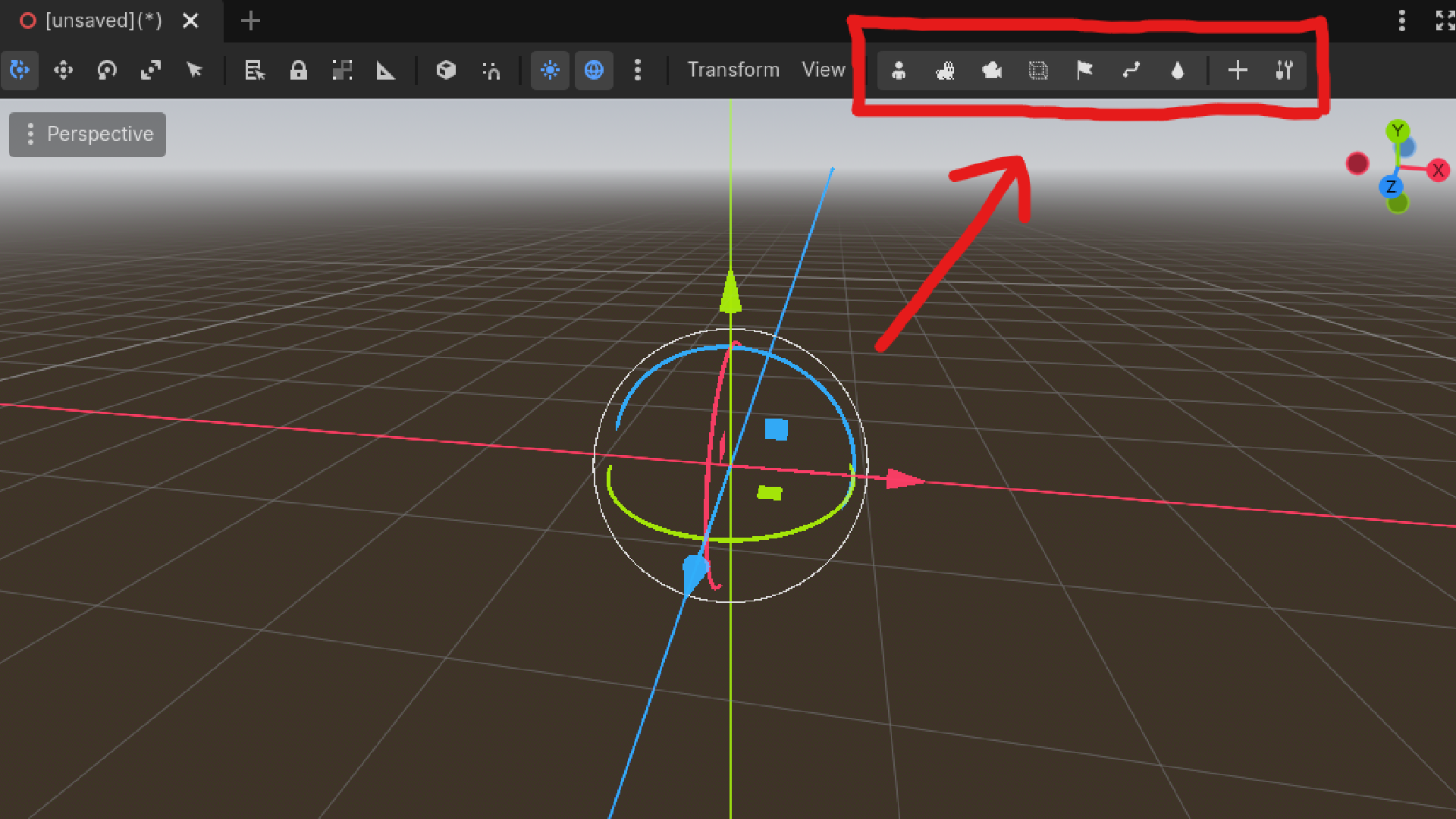Click the camera toolbar icon

[x=992, y=71]
